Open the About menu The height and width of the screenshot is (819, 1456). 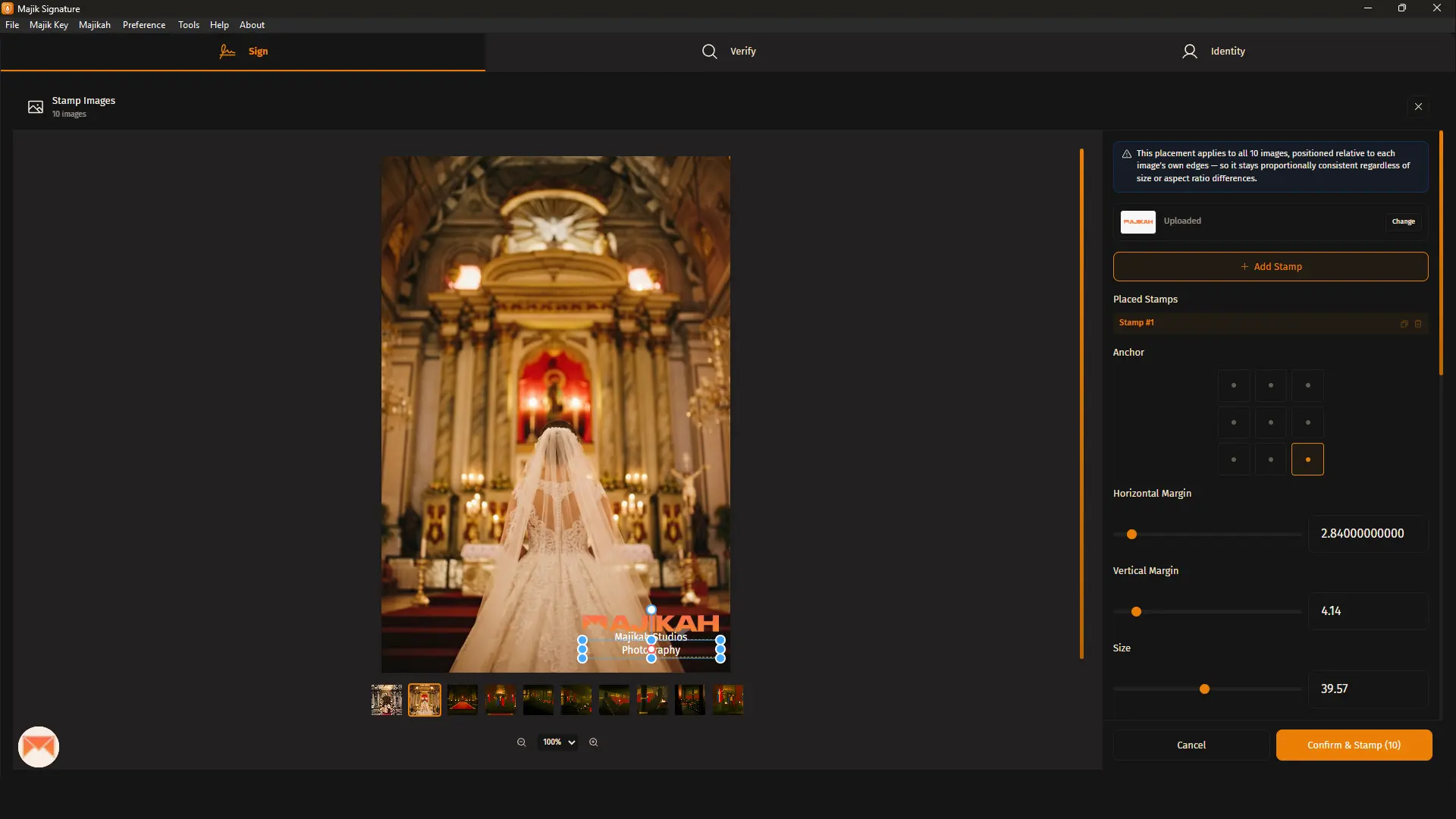tap(252, 25)
